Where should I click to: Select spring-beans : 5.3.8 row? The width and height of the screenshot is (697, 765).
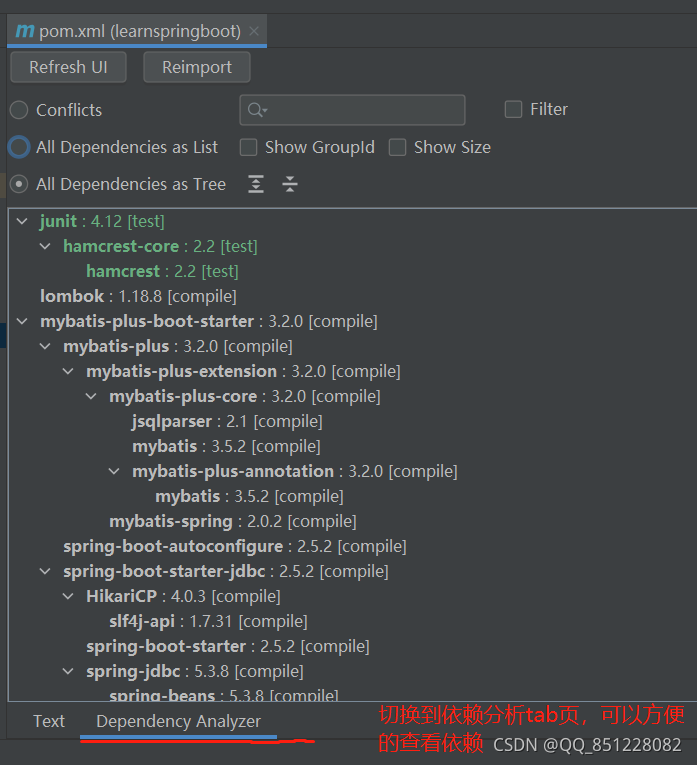(224, 695)
